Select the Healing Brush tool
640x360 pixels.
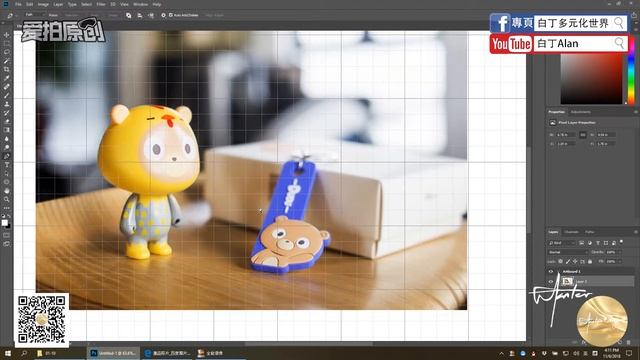pos(7,87)
